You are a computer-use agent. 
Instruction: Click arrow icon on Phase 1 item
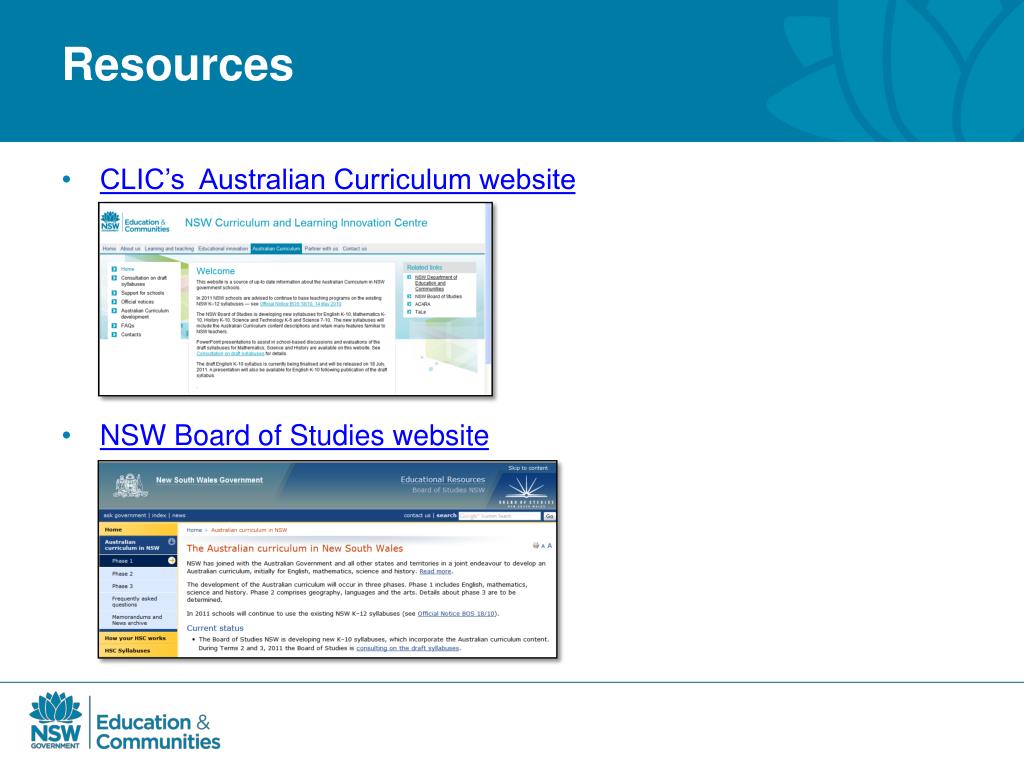(x=172, y=561)
